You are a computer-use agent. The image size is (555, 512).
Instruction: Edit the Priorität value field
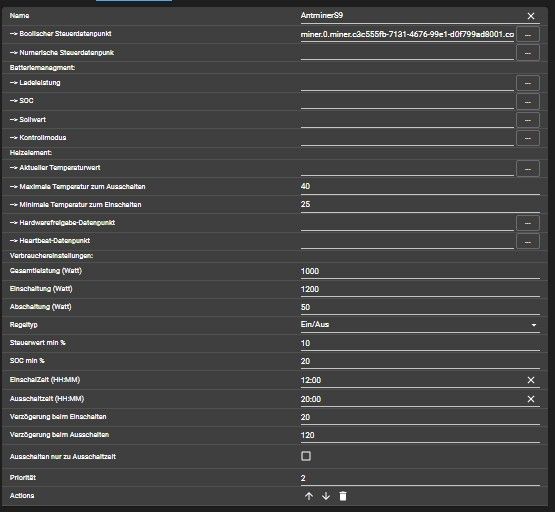pyautogui.click(x=420, y=478)
